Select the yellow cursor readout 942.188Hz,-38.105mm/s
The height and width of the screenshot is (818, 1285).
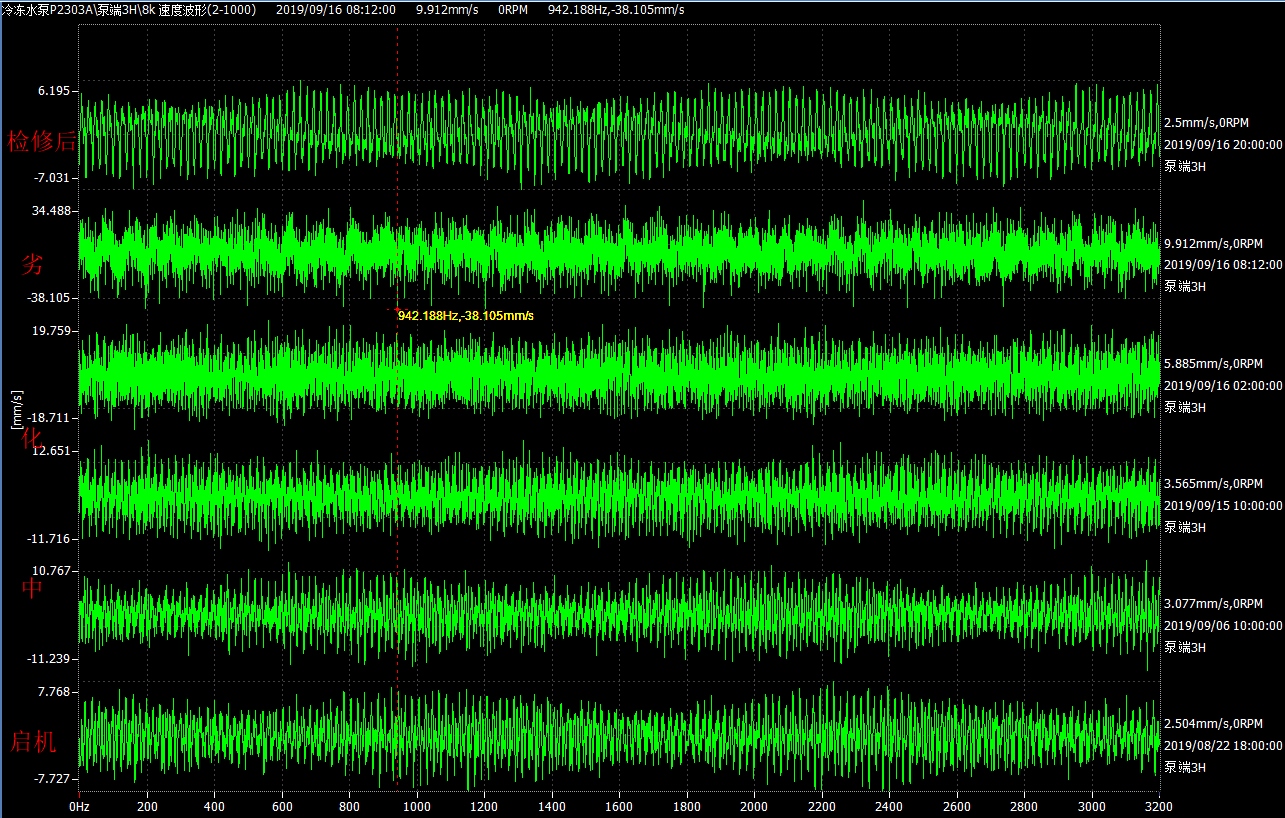point(466,316)
